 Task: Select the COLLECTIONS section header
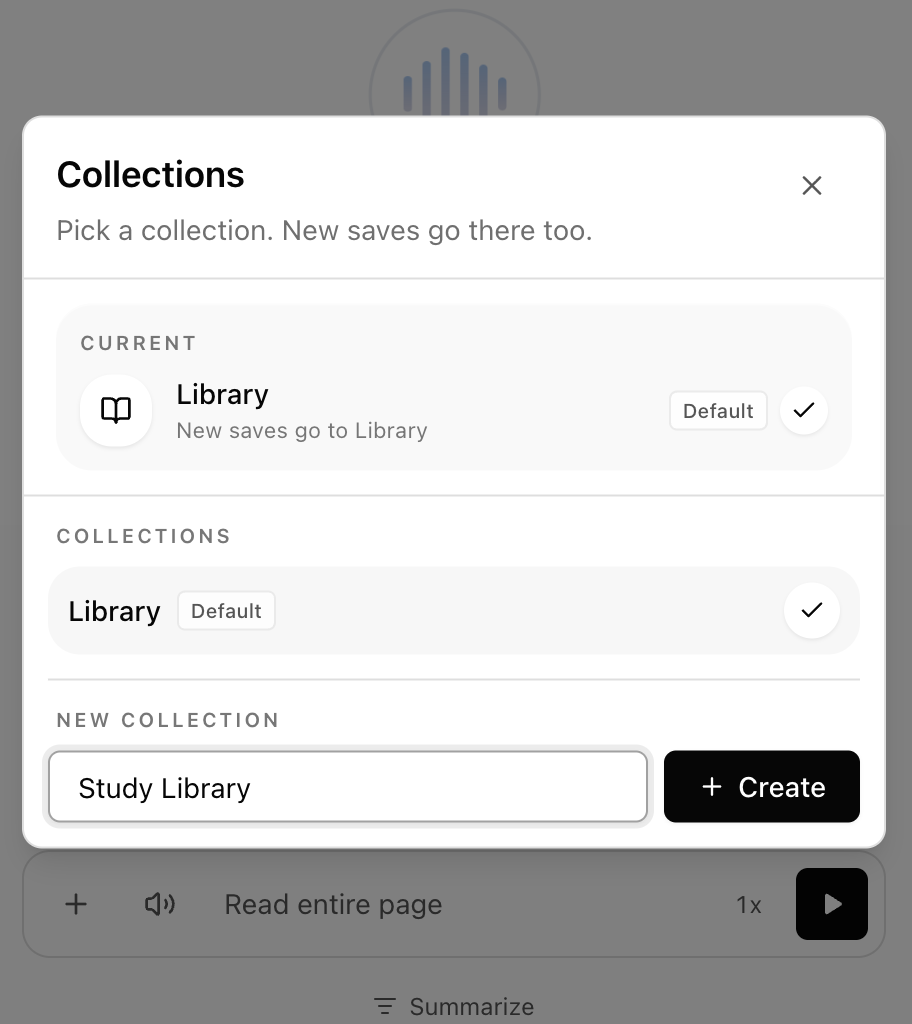point(143,536)
